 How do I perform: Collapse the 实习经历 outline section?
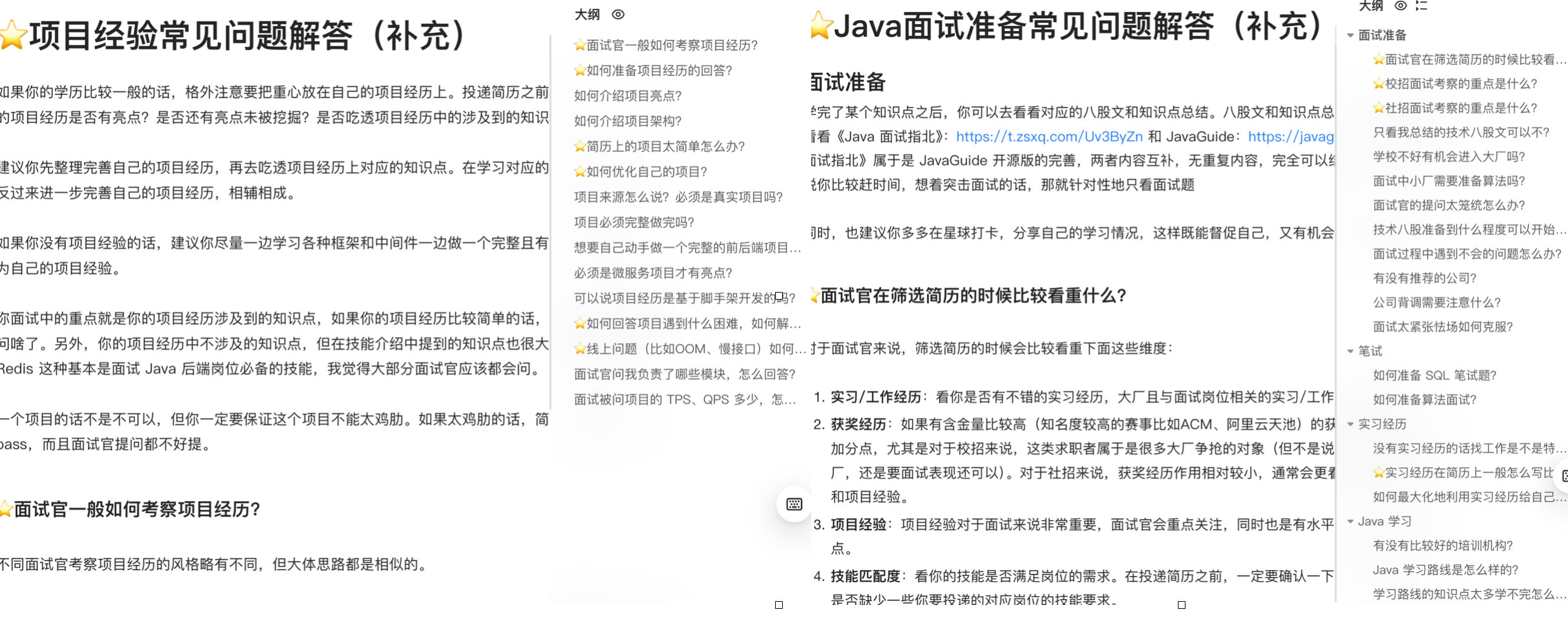[1350, 424]
